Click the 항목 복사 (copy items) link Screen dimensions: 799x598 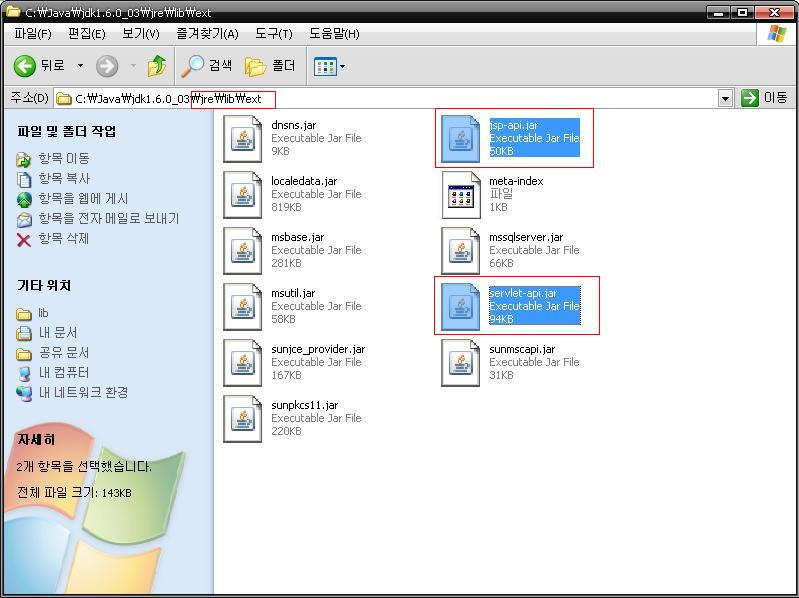64,178
